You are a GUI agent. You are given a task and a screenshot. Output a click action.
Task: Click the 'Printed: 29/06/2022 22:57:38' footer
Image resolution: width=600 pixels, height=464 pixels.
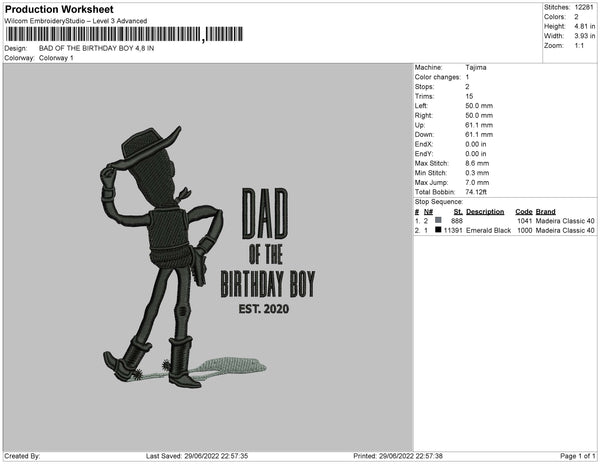(398, 456)
